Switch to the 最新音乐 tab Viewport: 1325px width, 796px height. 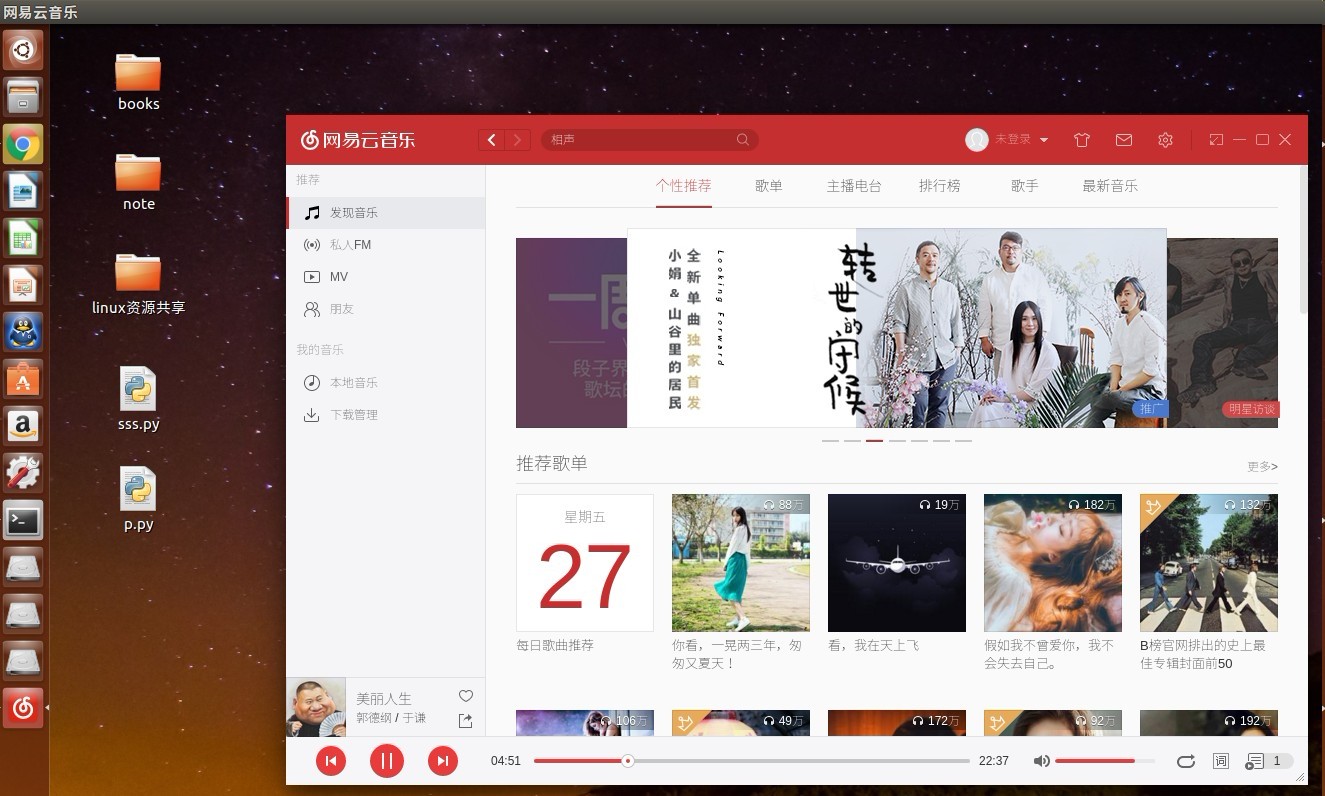click(x=1110, y=186)
